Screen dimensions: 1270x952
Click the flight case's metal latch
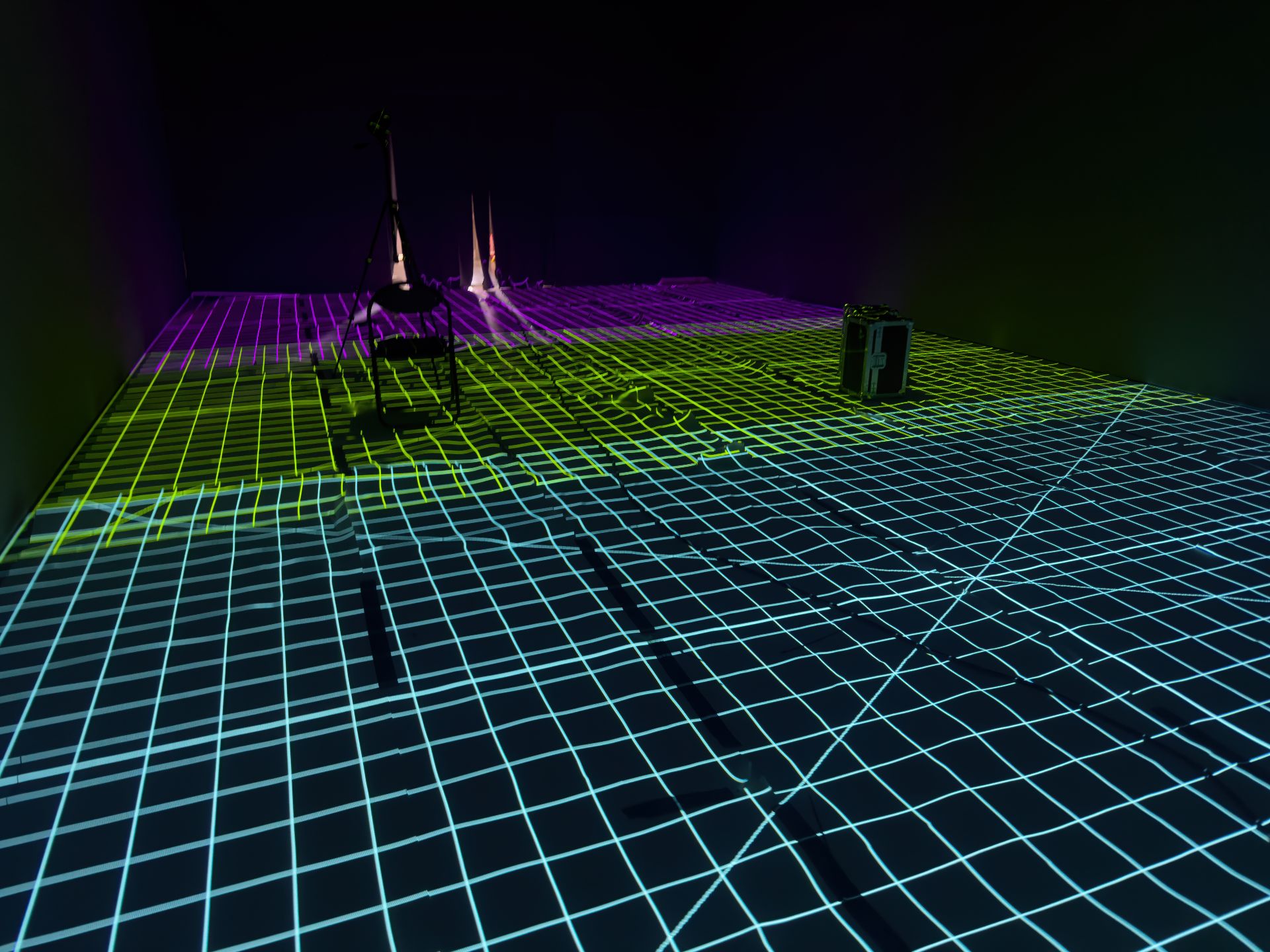(878, 361)
